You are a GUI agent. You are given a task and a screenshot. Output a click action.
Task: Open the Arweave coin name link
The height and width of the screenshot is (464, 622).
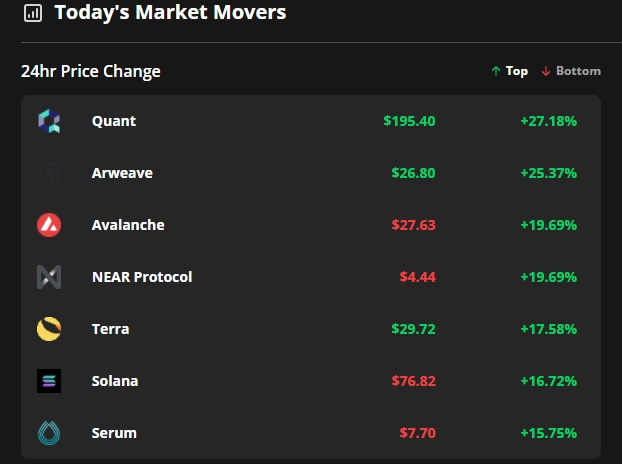(122, 173)
